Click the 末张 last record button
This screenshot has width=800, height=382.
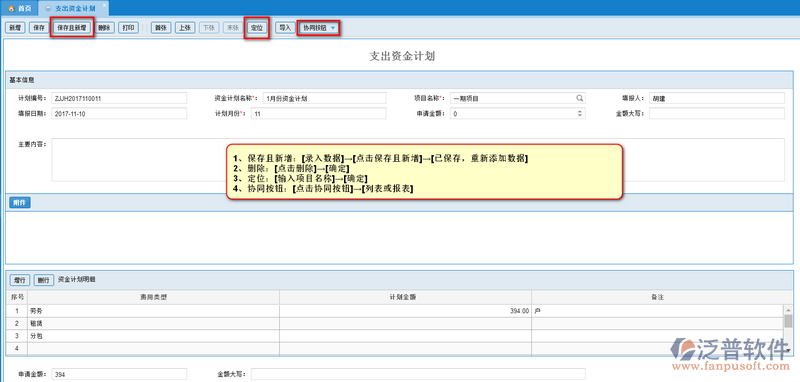[232, 28]
